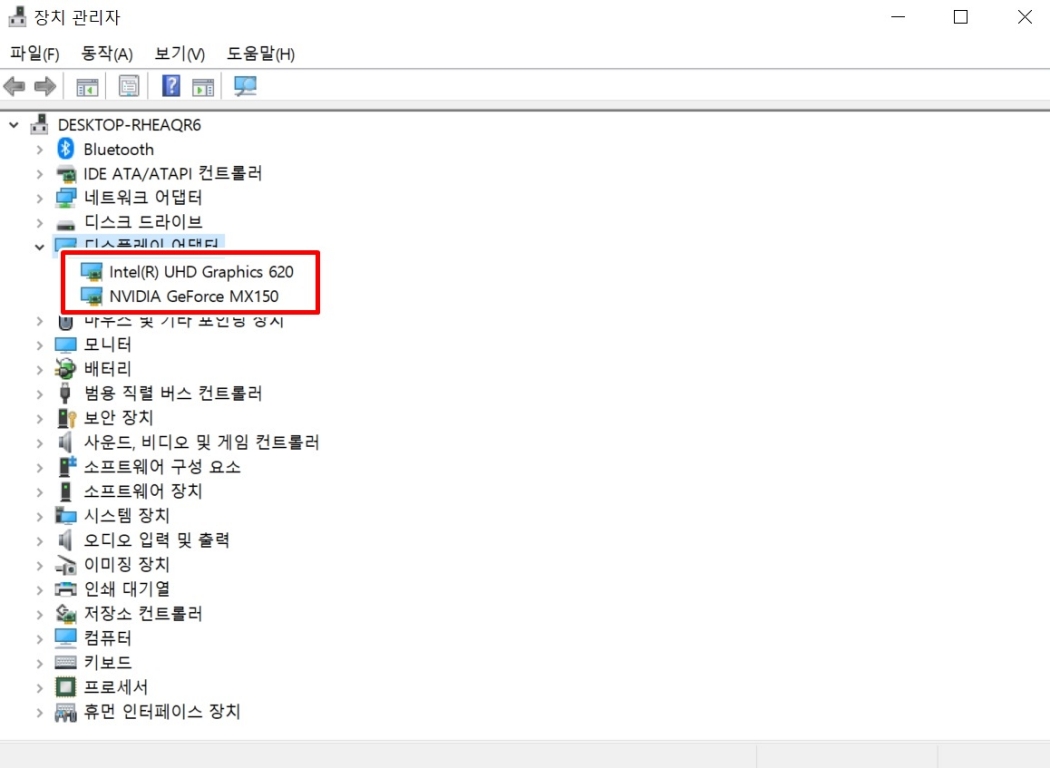The image size is (1050, 768).
Task: Click the 네트워크 어댑터 icon
Action: (x=66, y=198)
